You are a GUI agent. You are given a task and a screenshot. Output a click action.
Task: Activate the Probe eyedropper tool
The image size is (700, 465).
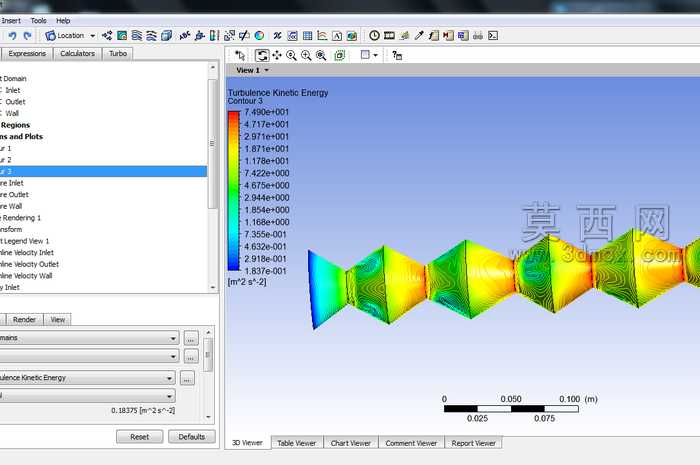pos(419,36)
